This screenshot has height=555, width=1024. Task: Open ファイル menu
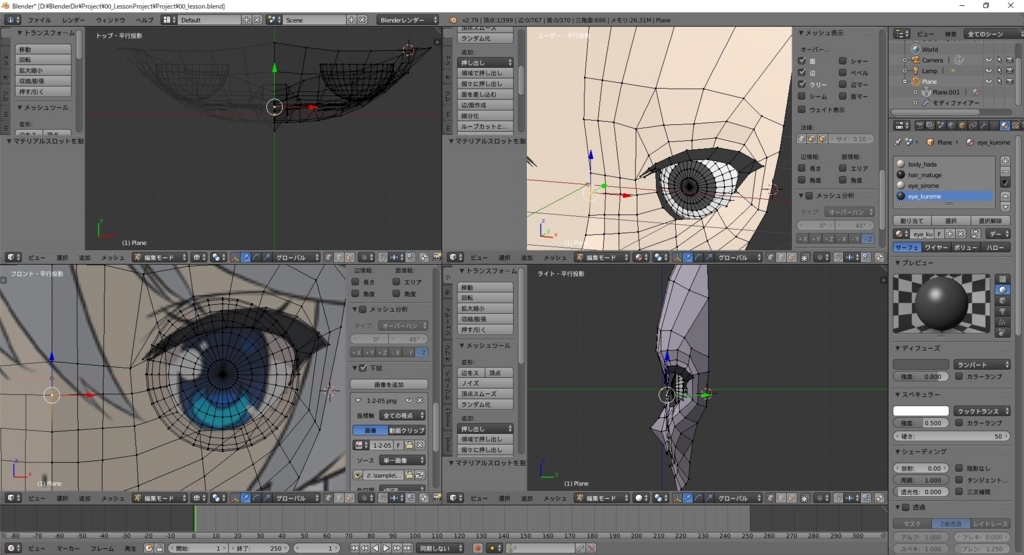coord(39,20)
